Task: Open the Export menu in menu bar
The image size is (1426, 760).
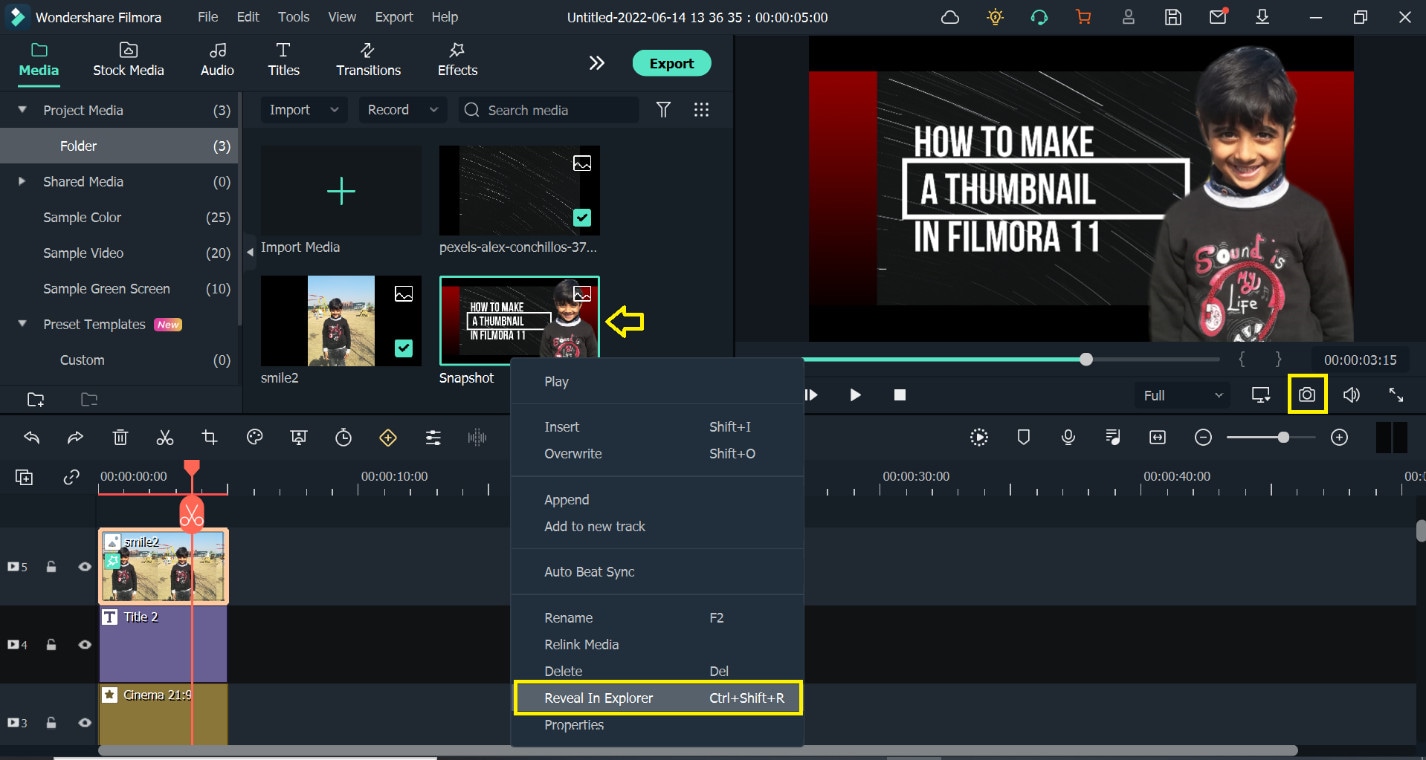Action: pyautogui.click(x=394, y=17)
